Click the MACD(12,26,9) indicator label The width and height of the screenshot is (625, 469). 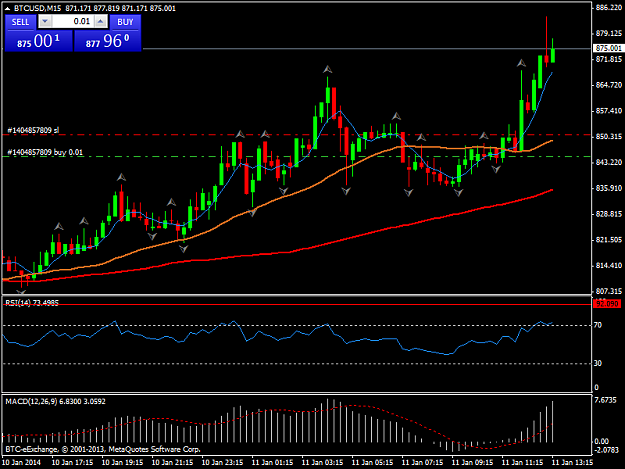coord(55,402)
